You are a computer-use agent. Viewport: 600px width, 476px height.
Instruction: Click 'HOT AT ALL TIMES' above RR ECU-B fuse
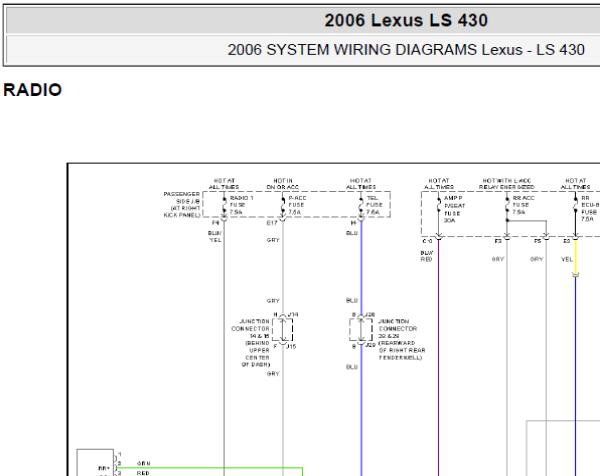coord(576,184)
